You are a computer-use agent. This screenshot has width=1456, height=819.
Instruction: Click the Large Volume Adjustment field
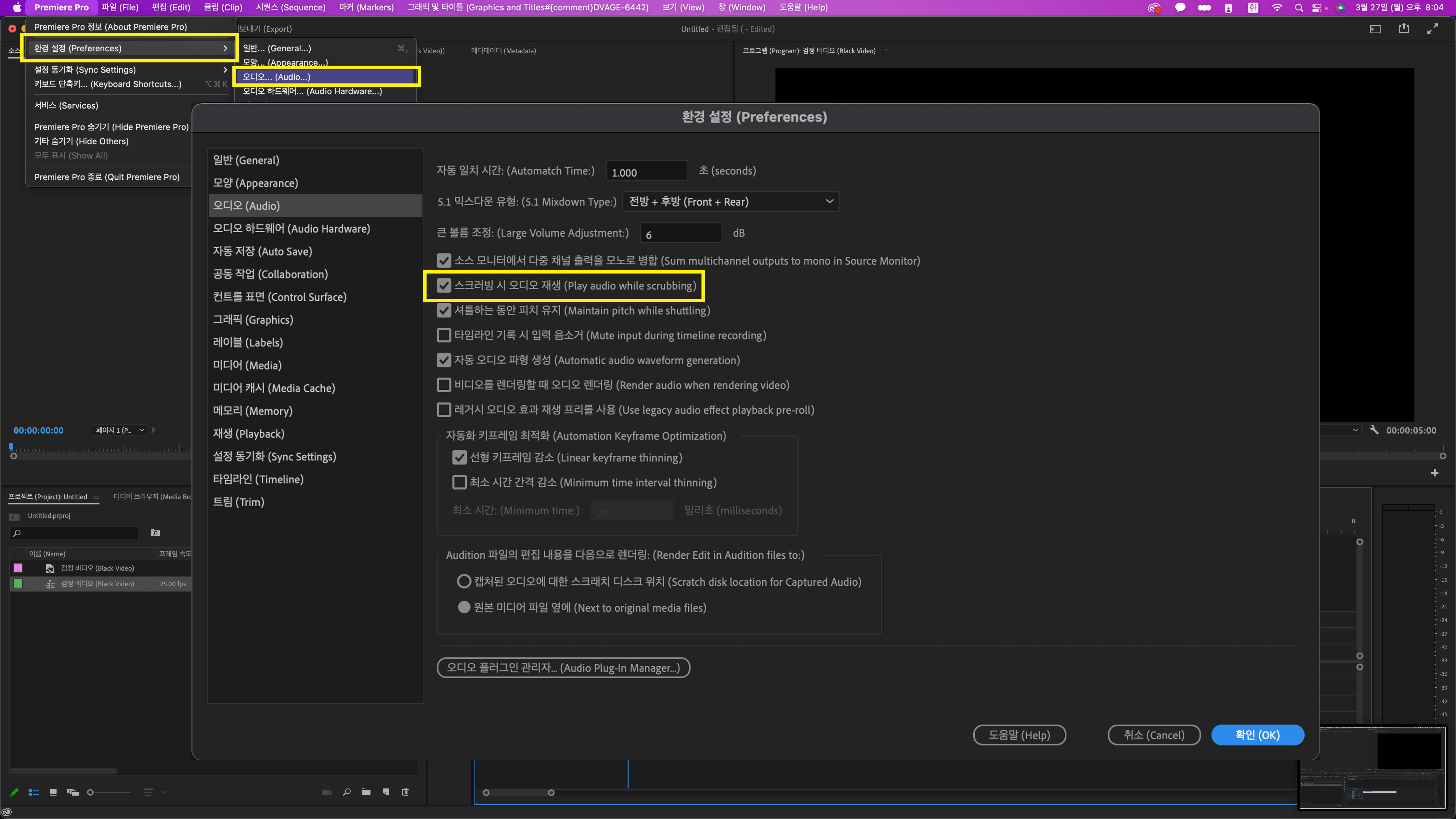point(681,233)
